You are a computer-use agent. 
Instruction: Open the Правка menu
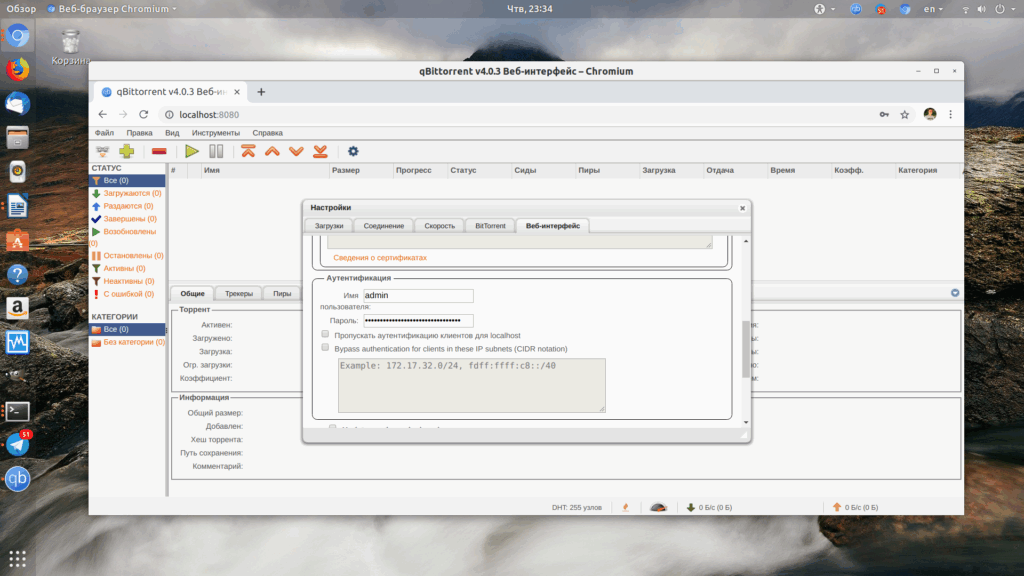click(x=139, y=133)
